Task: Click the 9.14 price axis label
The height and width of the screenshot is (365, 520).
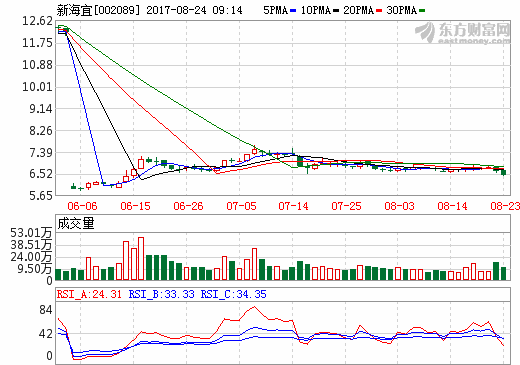Action: tap(41, 109)
